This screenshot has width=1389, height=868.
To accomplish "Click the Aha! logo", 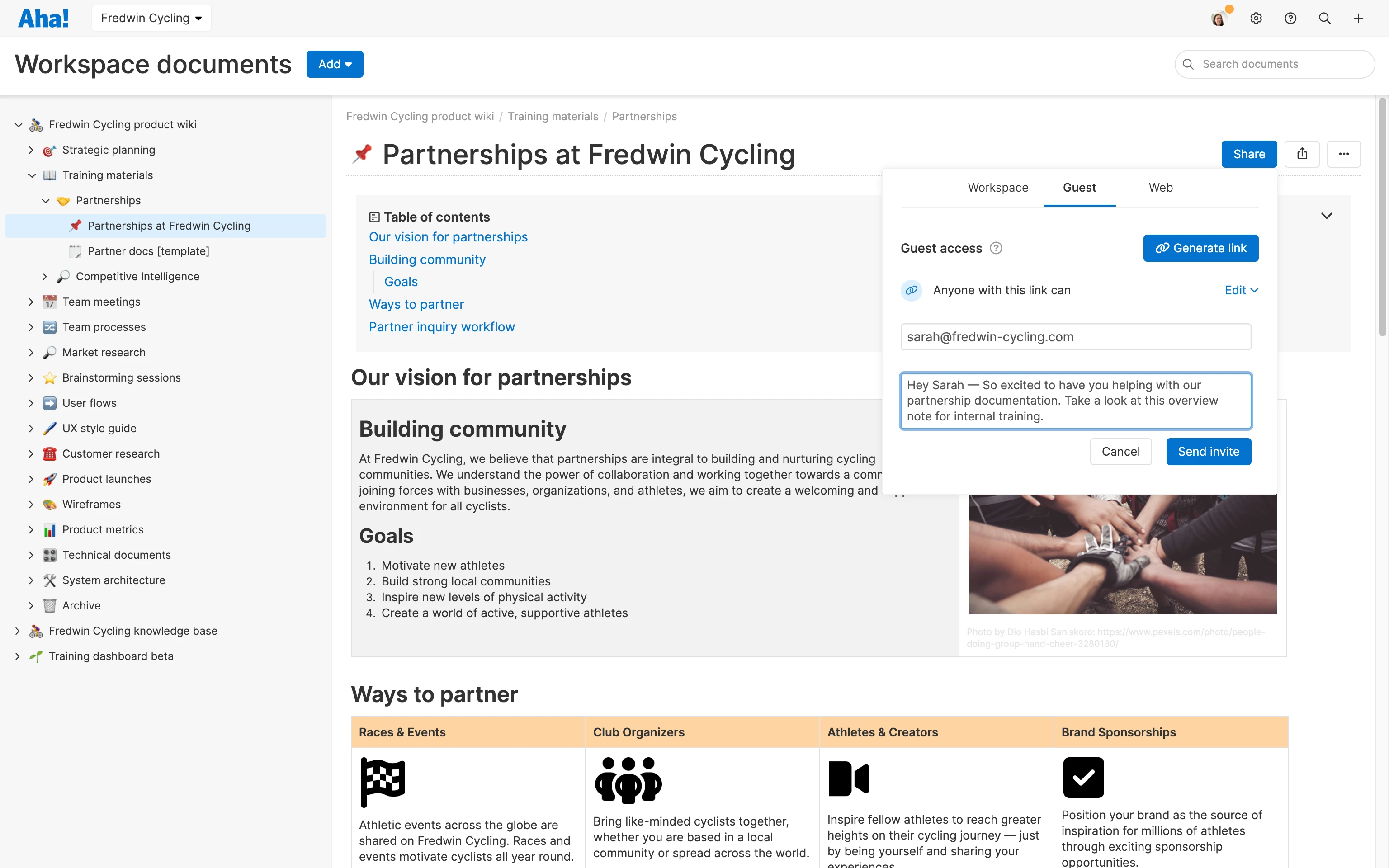I will [x=43, y=18].
